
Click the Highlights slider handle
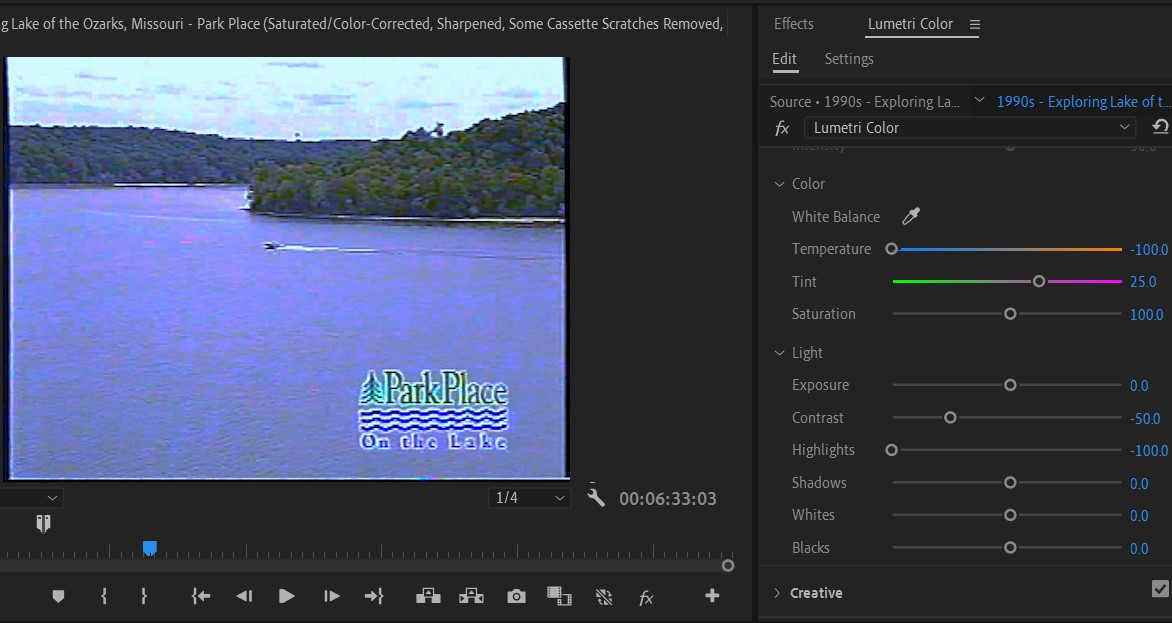pyautogui.click(x=891, y=450)
